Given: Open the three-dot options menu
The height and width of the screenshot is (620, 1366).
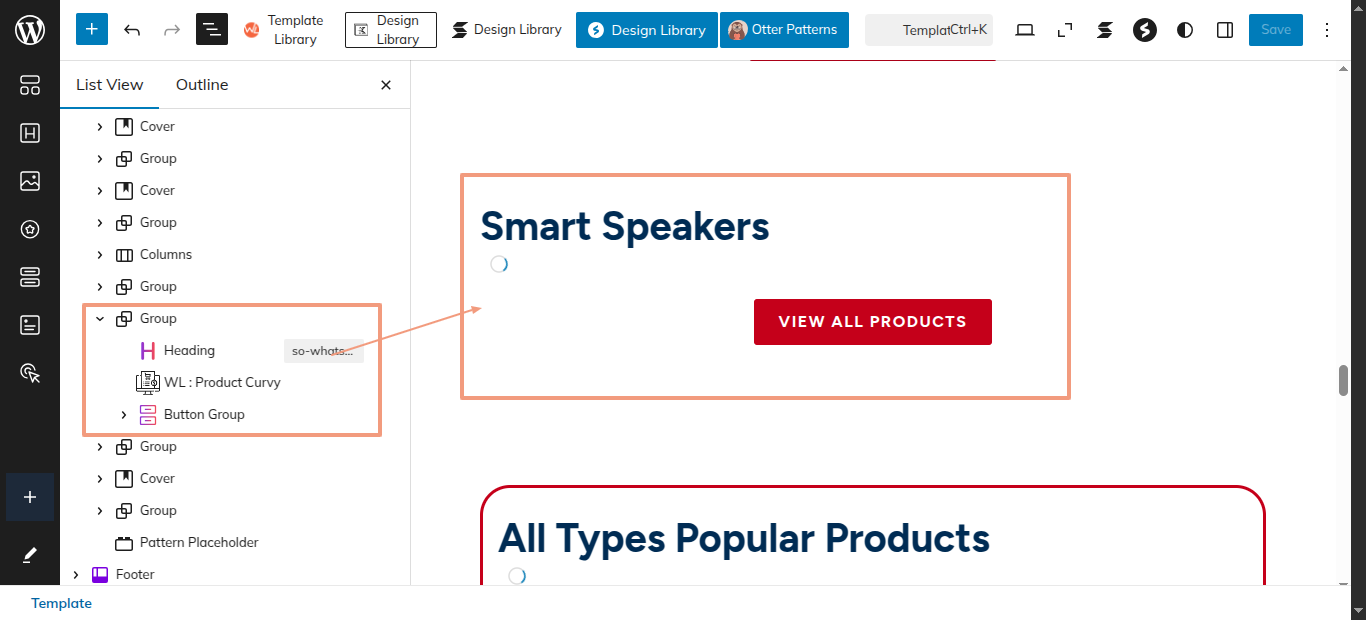Looking at the screenshot, I should (1328, 30).
